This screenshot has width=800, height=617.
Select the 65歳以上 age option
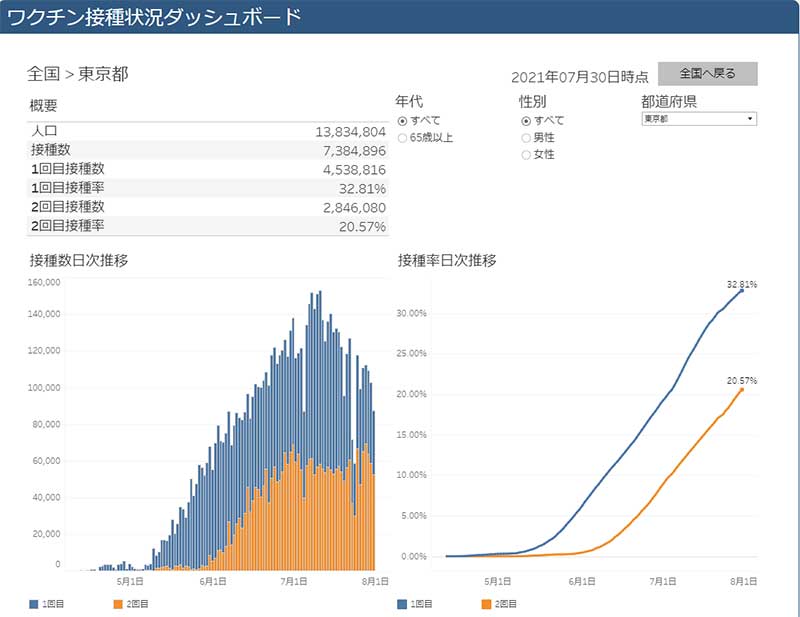point(403,138)
